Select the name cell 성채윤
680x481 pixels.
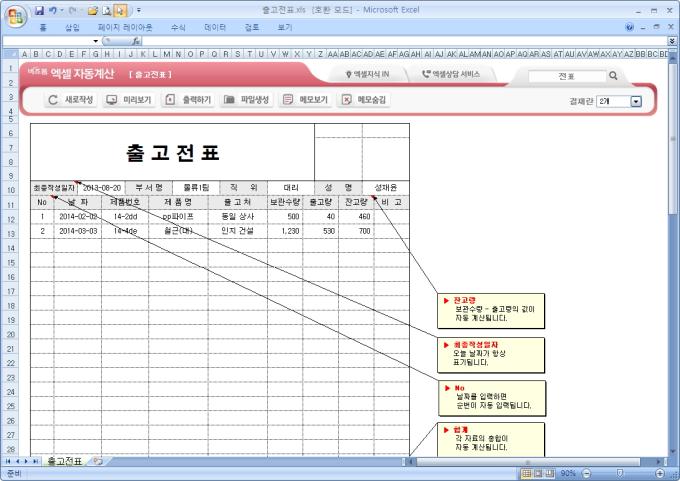coord(386,188)
